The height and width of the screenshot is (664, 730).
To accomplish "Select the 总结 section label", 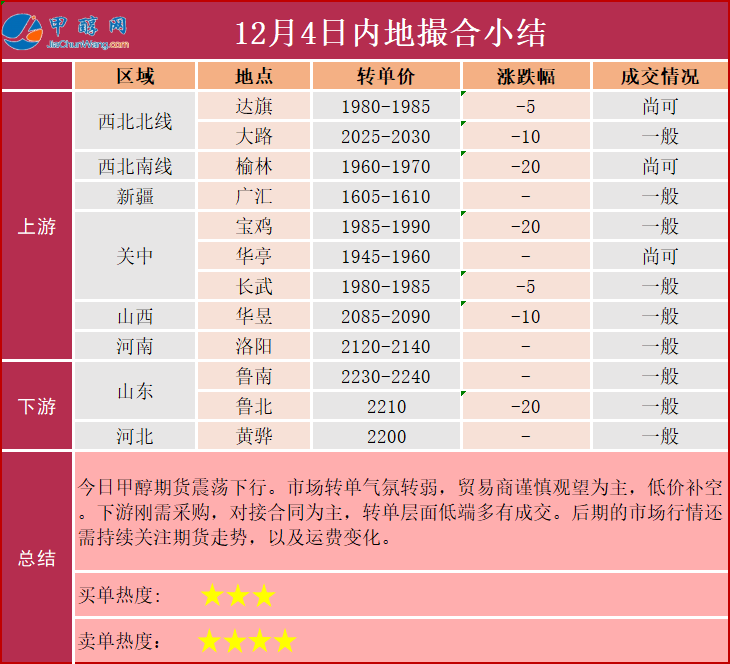I will [x=37, y=558].
